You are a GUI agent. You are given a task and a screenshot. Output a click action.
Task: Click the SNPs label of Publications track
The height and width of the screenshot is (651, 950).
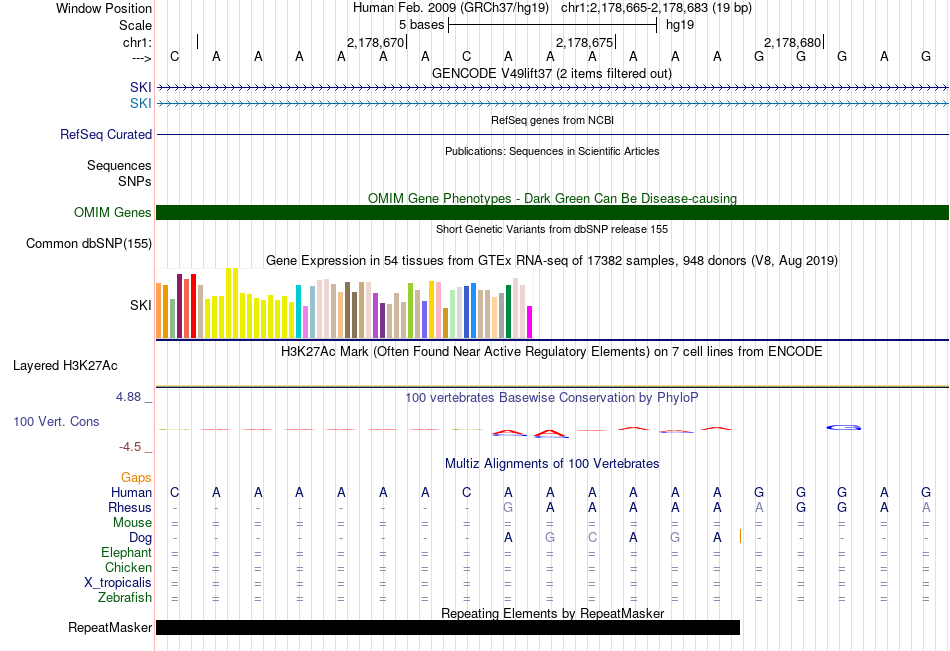135,181
